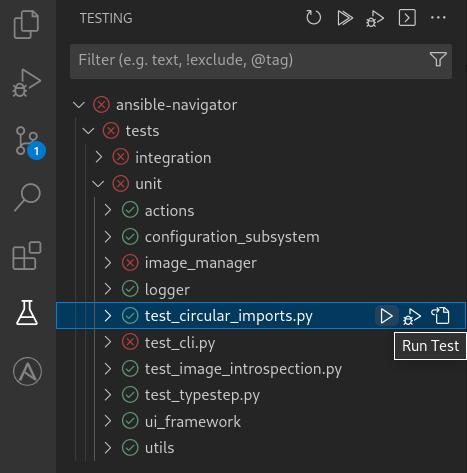Click the Refresh Tests icon

(313, 18)
